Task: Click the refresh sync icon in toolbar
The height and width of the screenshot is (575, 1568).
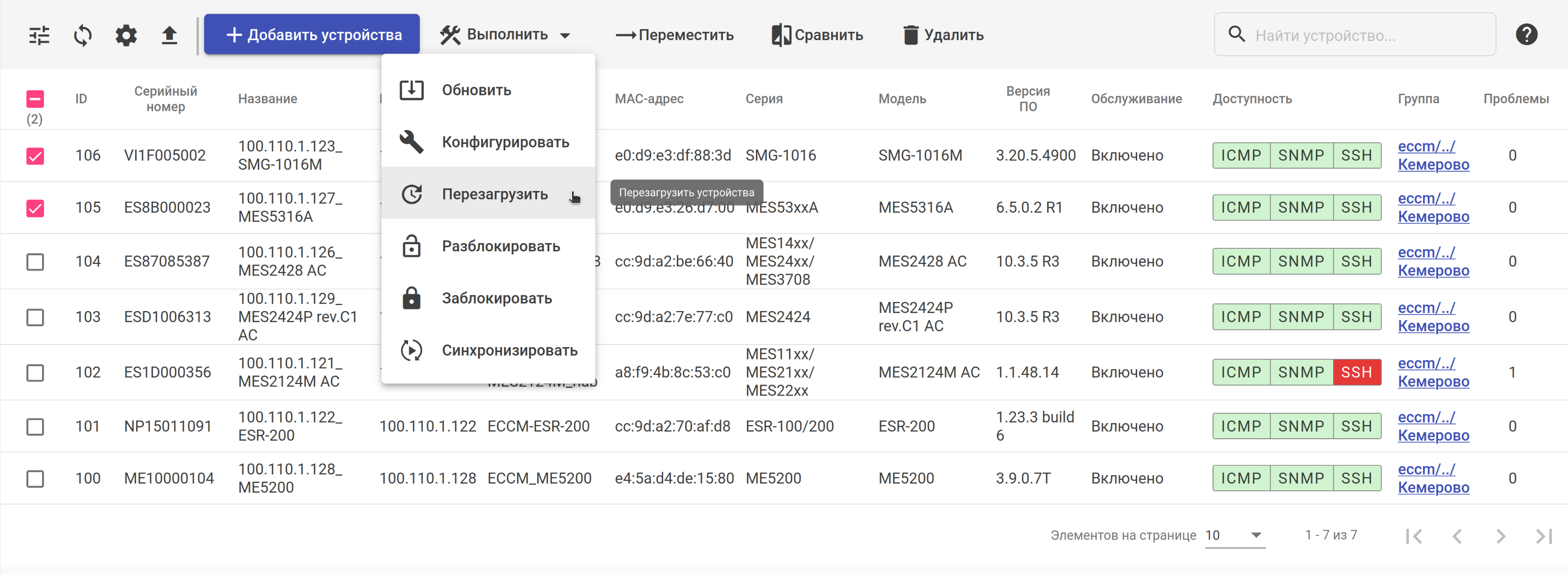Action: pyautogui.click(x=83, y=35)
